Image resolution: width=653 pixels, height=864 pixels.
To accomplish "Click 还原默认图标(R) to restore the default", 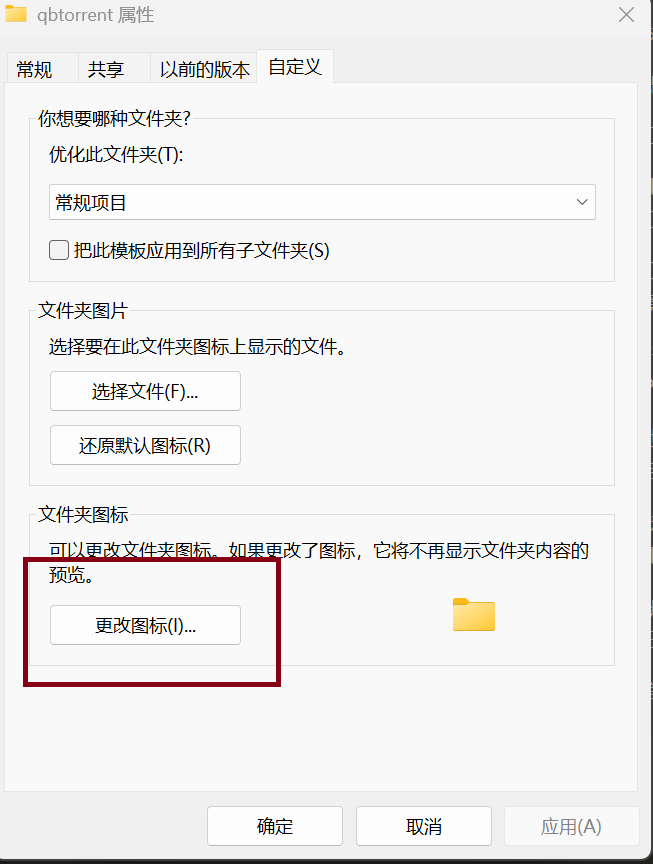I will [145, 445].
